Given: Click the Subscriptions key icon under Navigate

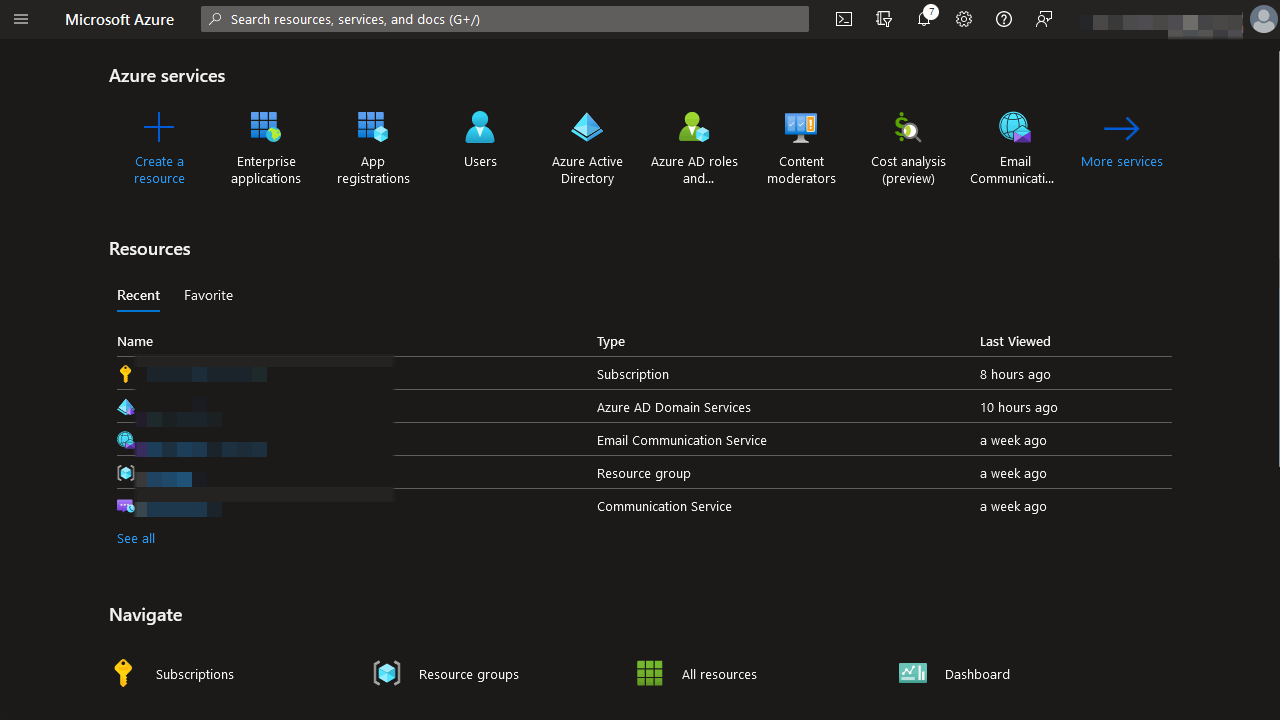Looking at the screenshot, I should 123,673.
